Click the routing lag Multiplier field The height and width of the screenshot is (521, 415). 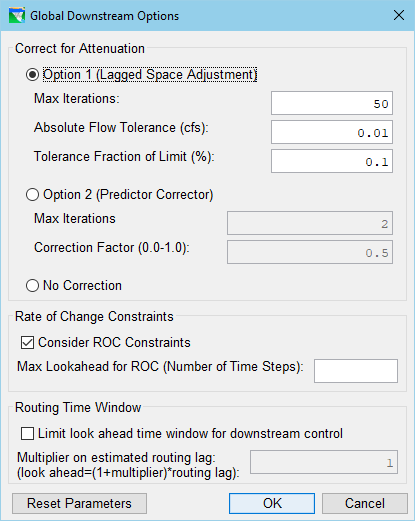click(324, 462)
